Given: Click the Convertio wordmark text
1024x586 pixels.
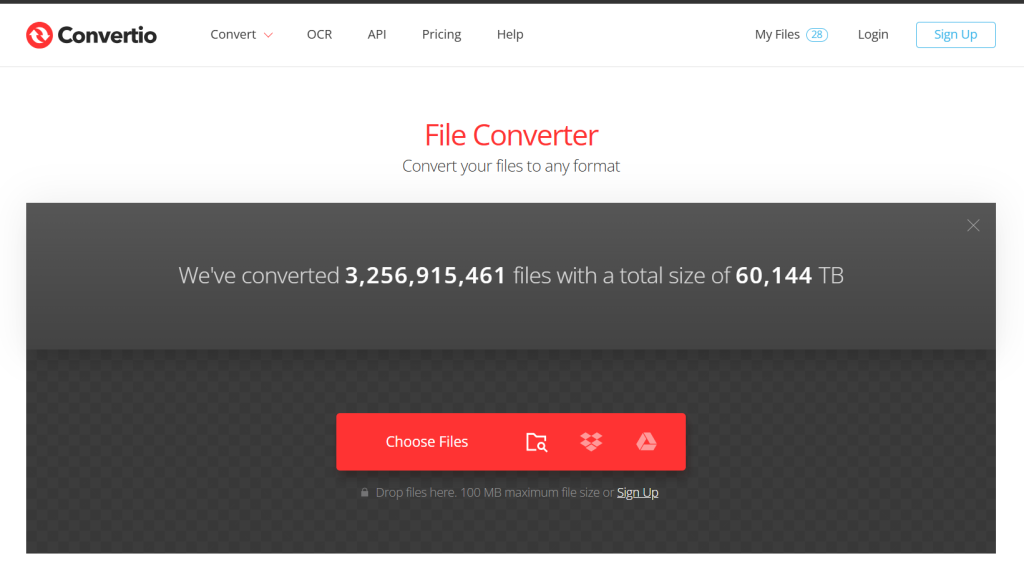Looking at the screenshot, I should (107, 35).
